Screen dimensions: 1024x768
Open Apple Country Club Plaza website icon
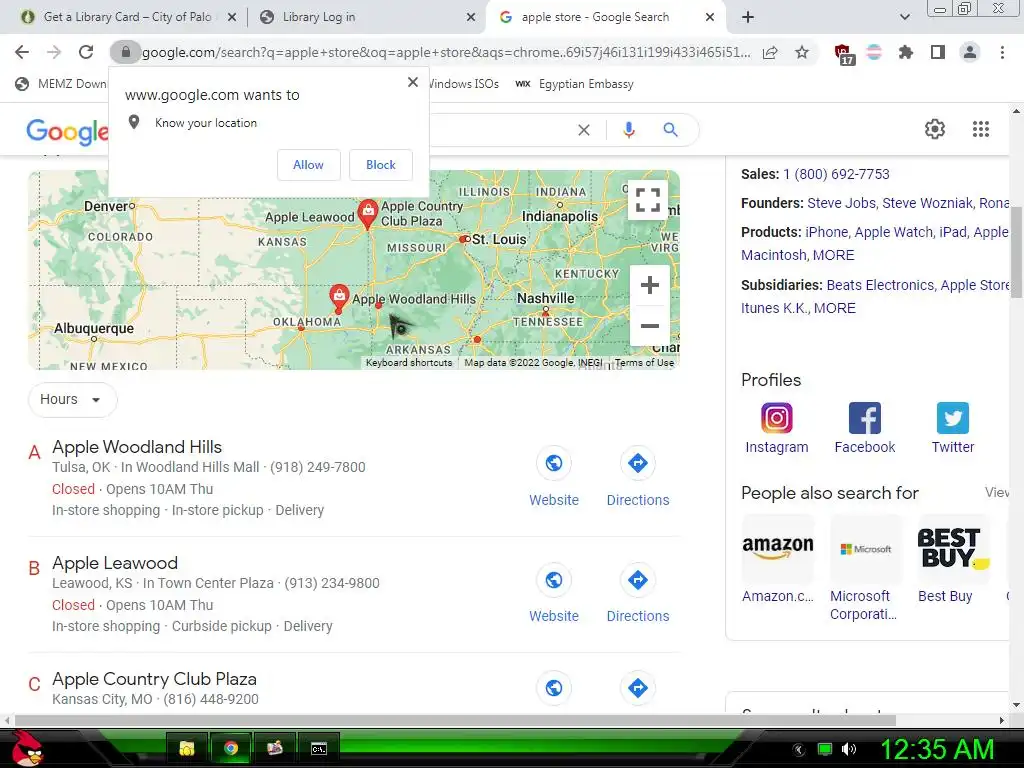click(x=554, y=688)
